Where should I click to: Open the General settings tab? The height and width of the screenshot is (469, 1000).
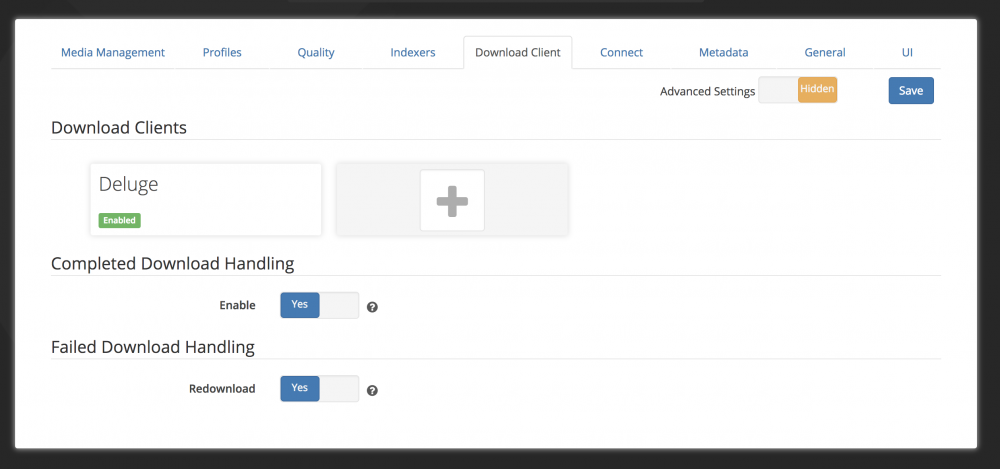(x=825, y=52)
